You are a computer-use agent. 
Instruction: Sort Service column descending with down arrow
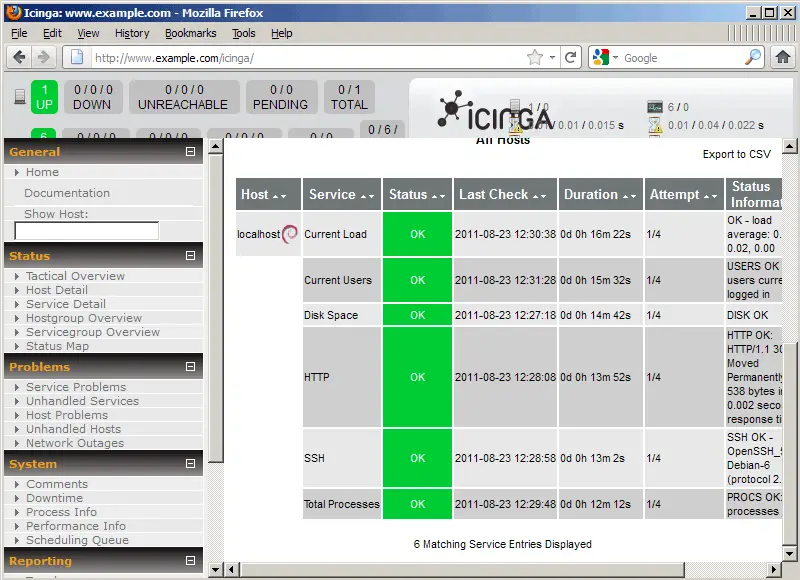371,196
